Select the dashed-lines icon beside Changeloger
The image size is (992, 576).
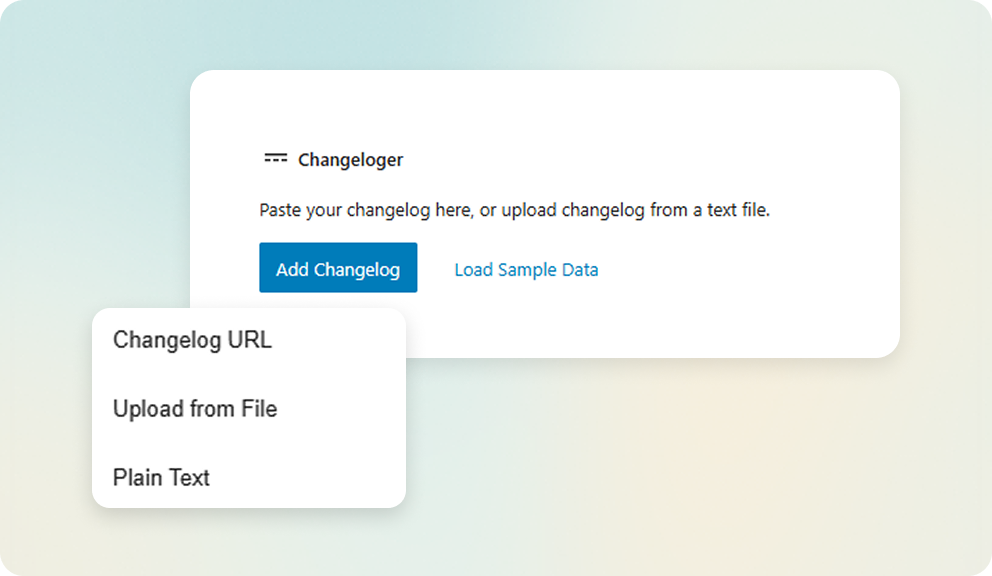click(275, 159)
